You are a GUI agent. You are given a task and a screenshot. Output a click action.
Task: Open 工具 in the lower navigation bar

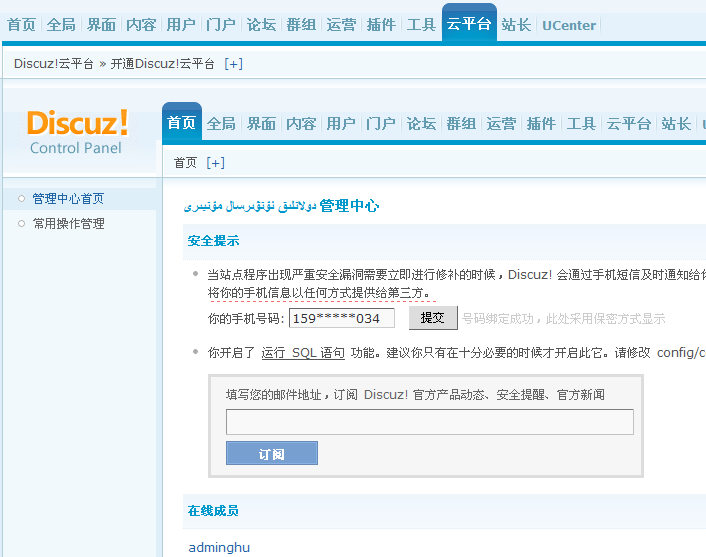(x=582, y=123)
